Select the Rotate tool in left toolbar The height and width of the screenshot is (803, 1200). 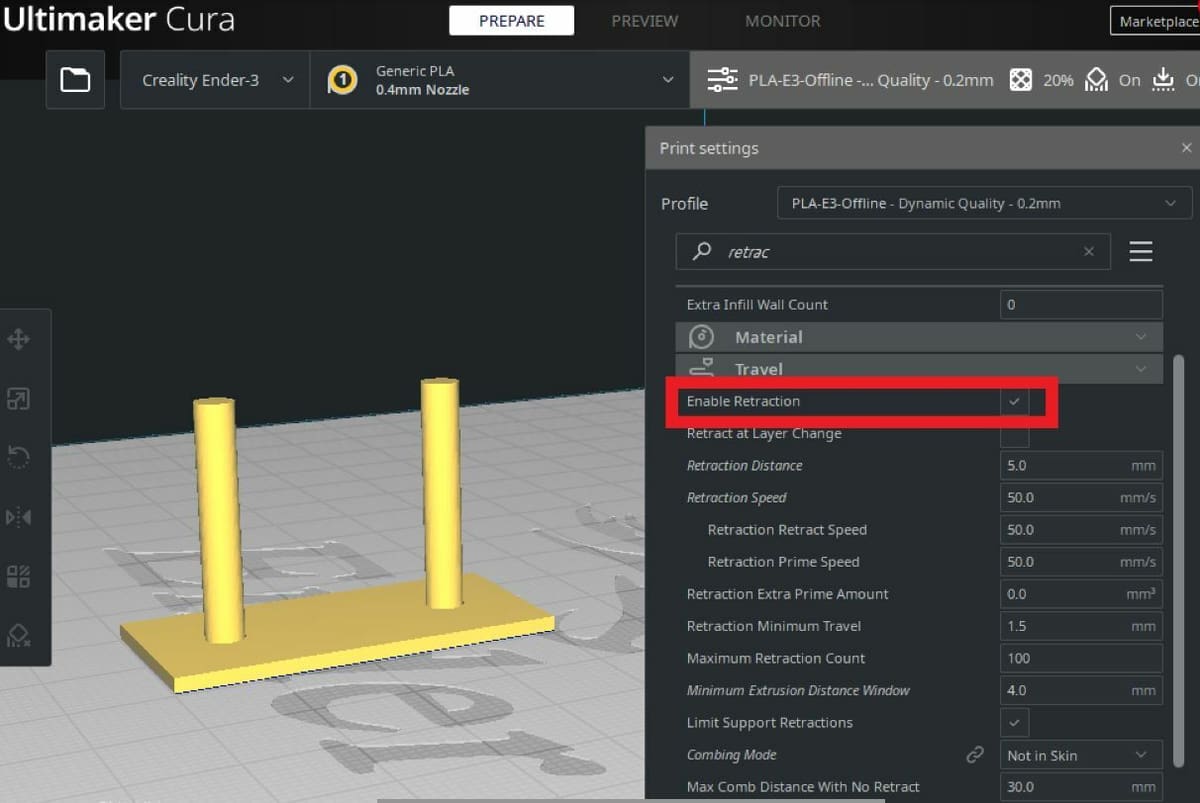point(19,458)
